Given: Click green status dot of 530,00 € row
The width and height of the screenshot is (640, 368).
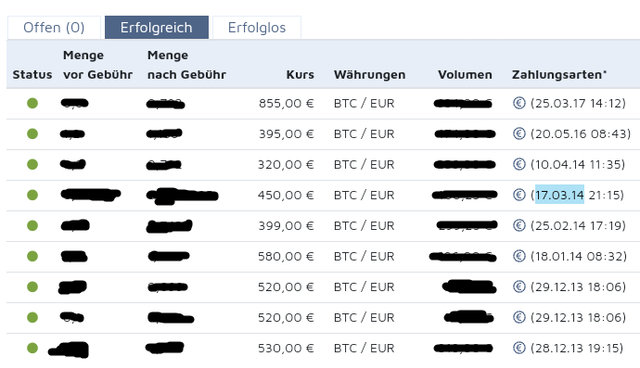Looking at the screenshot, I should [x=32, y=348].
